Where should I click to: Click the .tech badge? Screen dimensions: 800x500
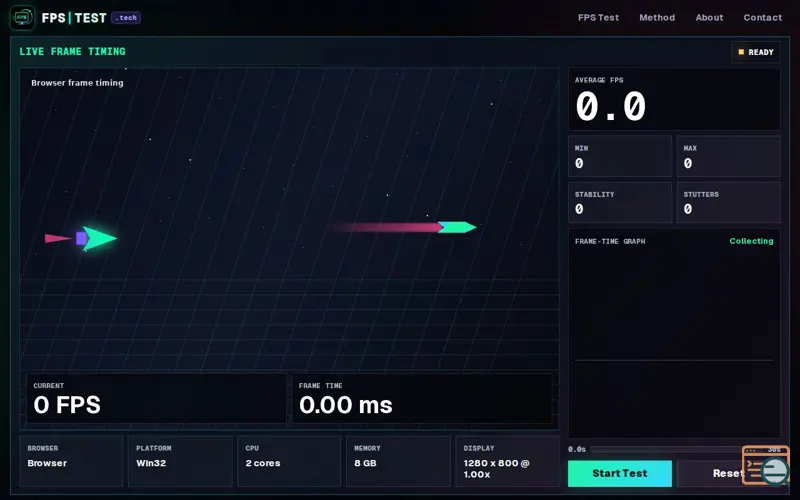[x=126, y=18]
